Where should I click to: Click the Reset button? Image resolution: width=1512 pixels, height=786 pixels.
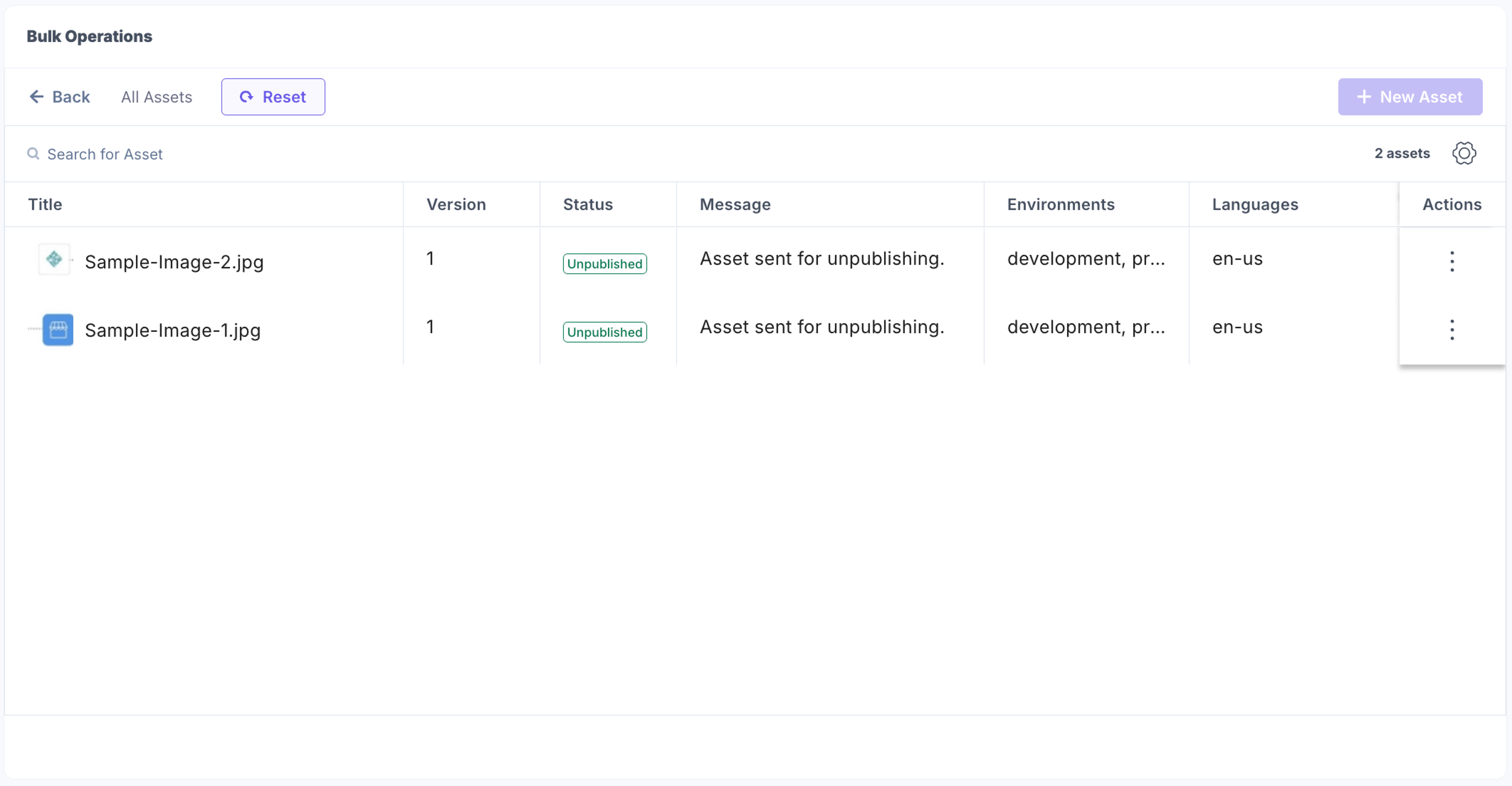click(273, 97)
